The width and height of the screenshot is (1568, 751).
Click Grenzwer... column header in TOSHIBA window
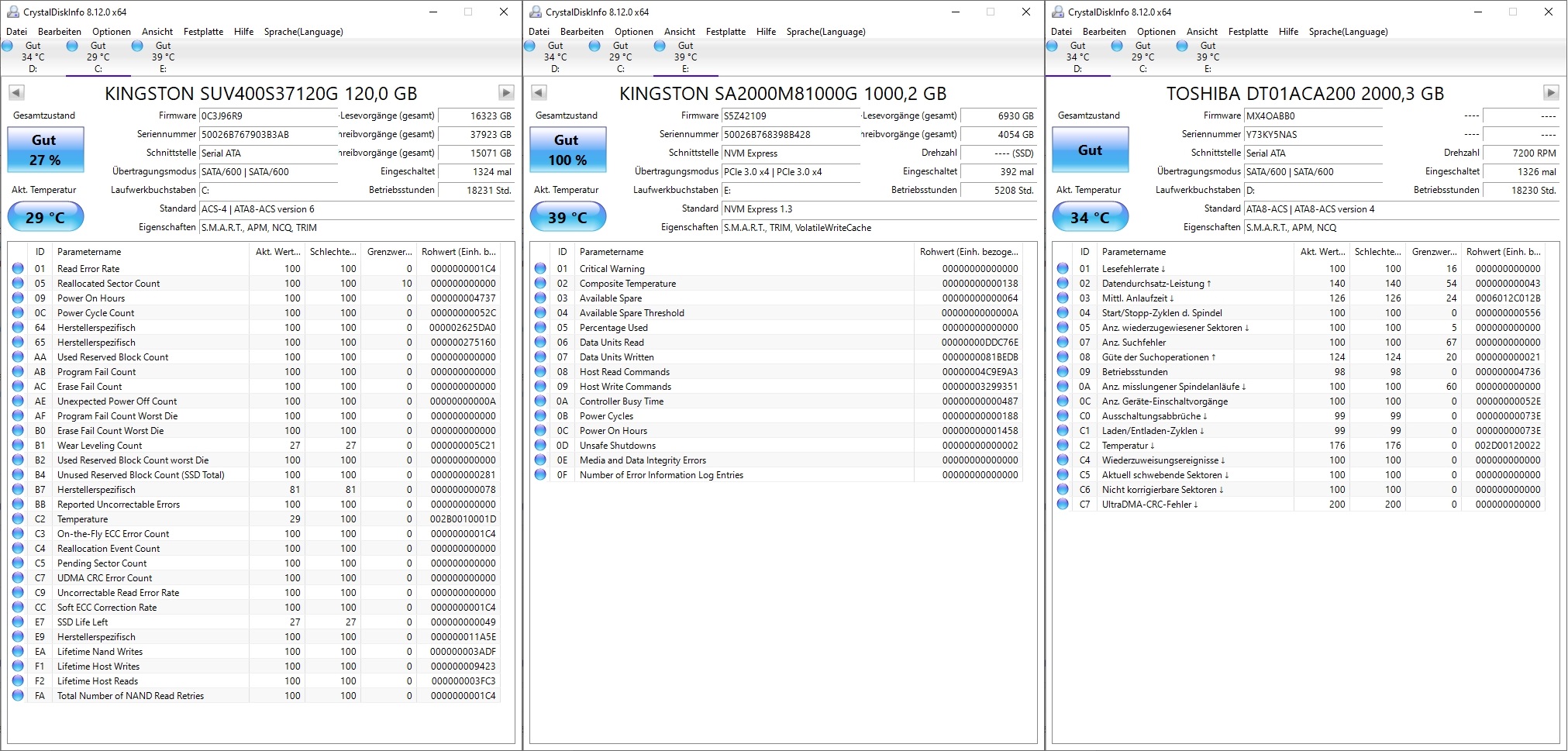coord(1434,252)
